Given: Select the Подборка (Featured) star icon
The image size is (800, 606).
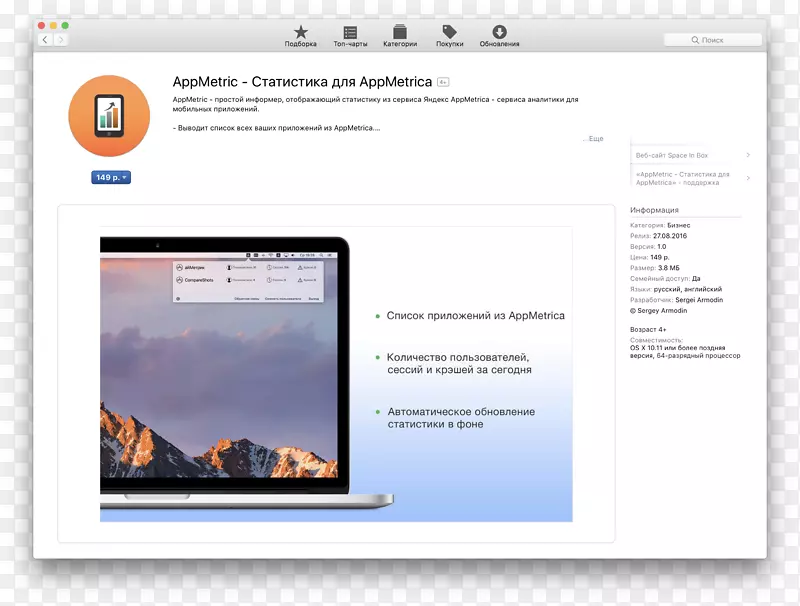Looking at the screenshot, I should click(x=300, y=33).
